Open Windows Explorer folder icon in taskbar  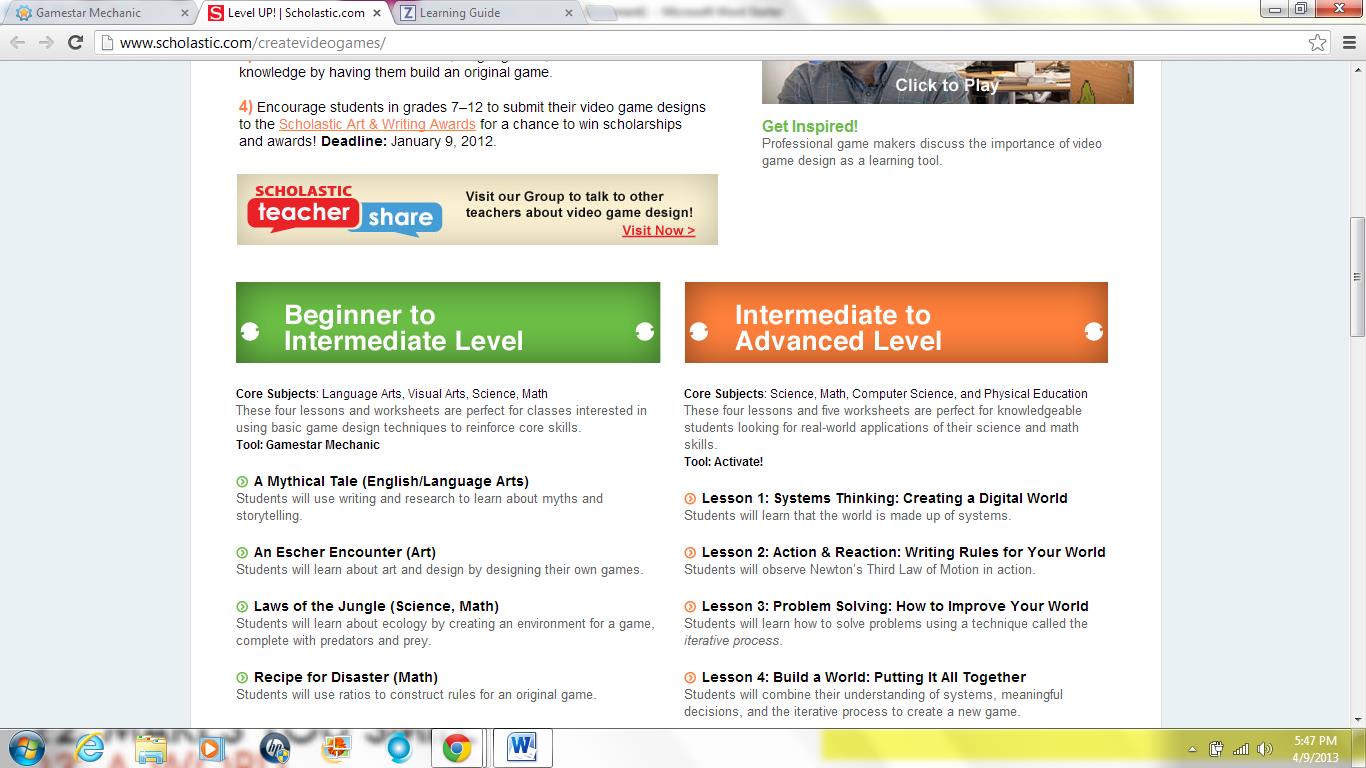(x=151, y=748)
